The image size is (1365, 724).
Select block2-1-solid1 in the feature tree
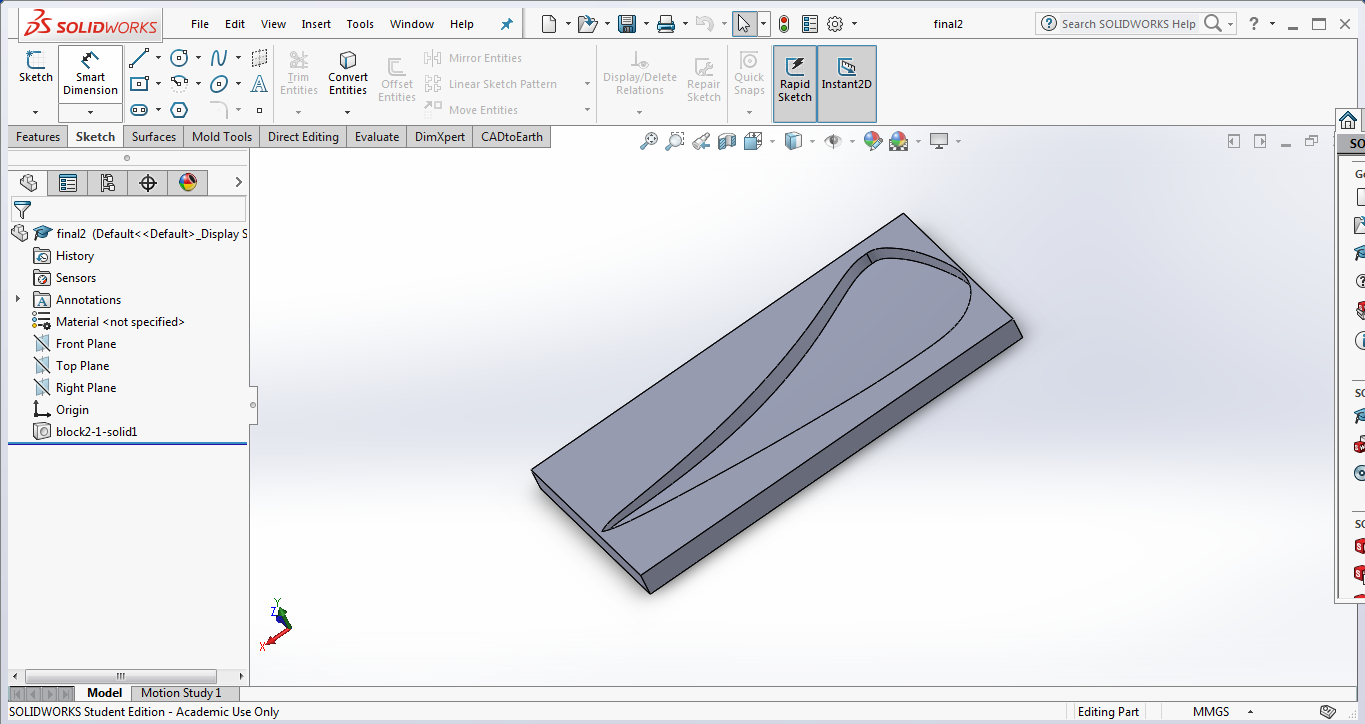pos(96,432)
